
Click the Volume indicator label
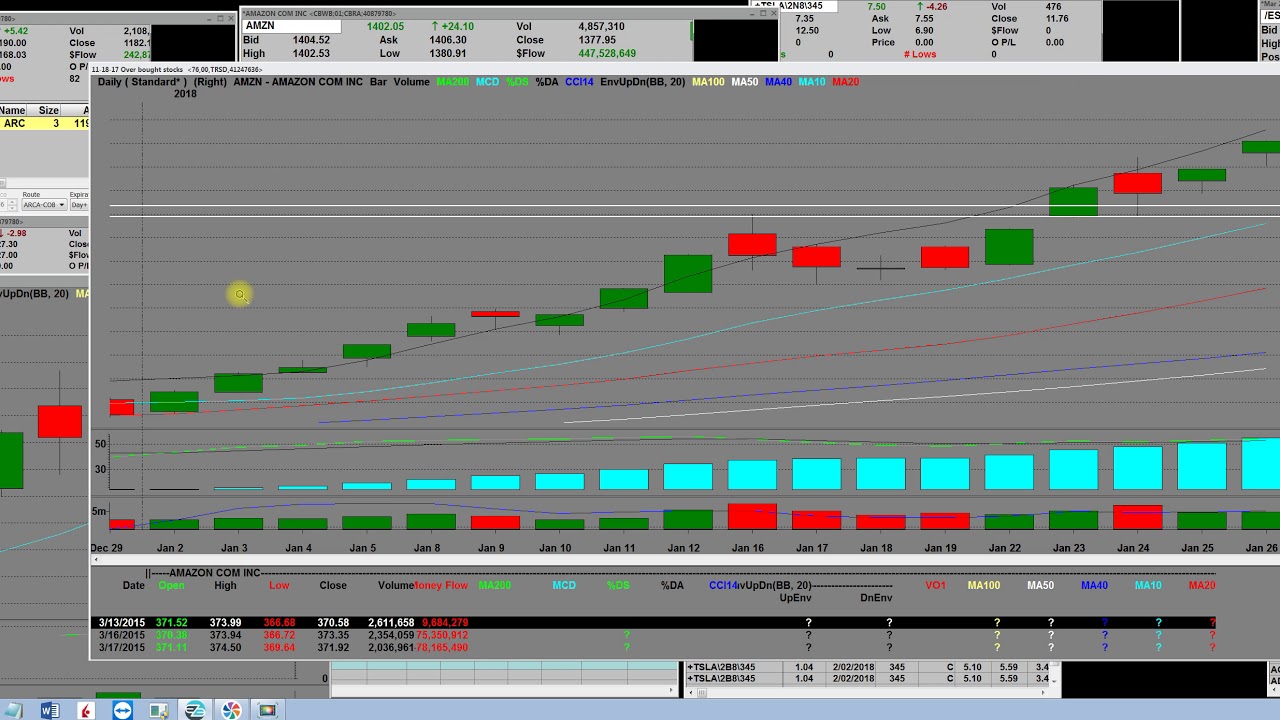click(x=411, y=82)
